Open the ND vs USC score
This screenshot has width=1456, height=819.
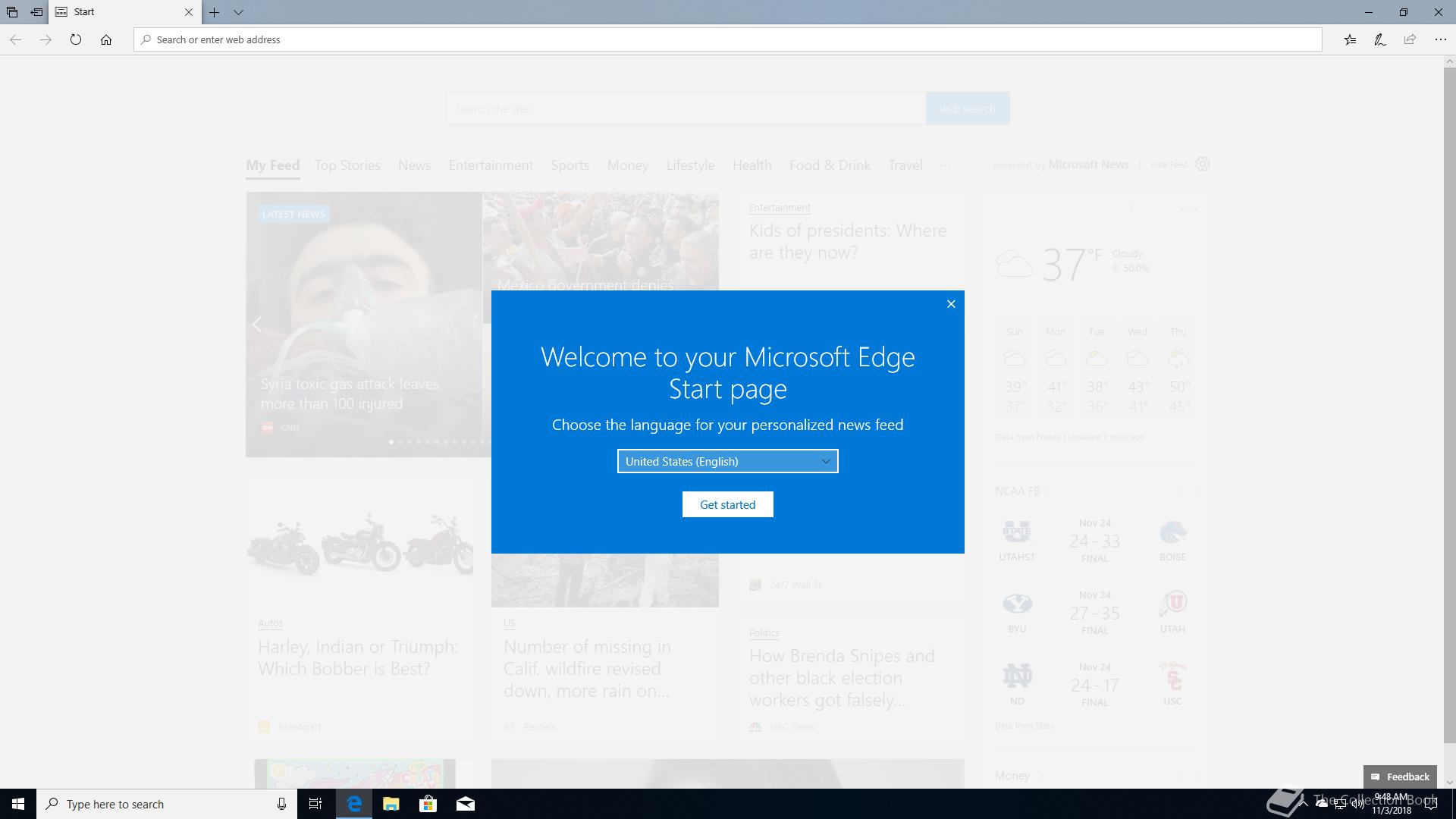(1094, 685)
